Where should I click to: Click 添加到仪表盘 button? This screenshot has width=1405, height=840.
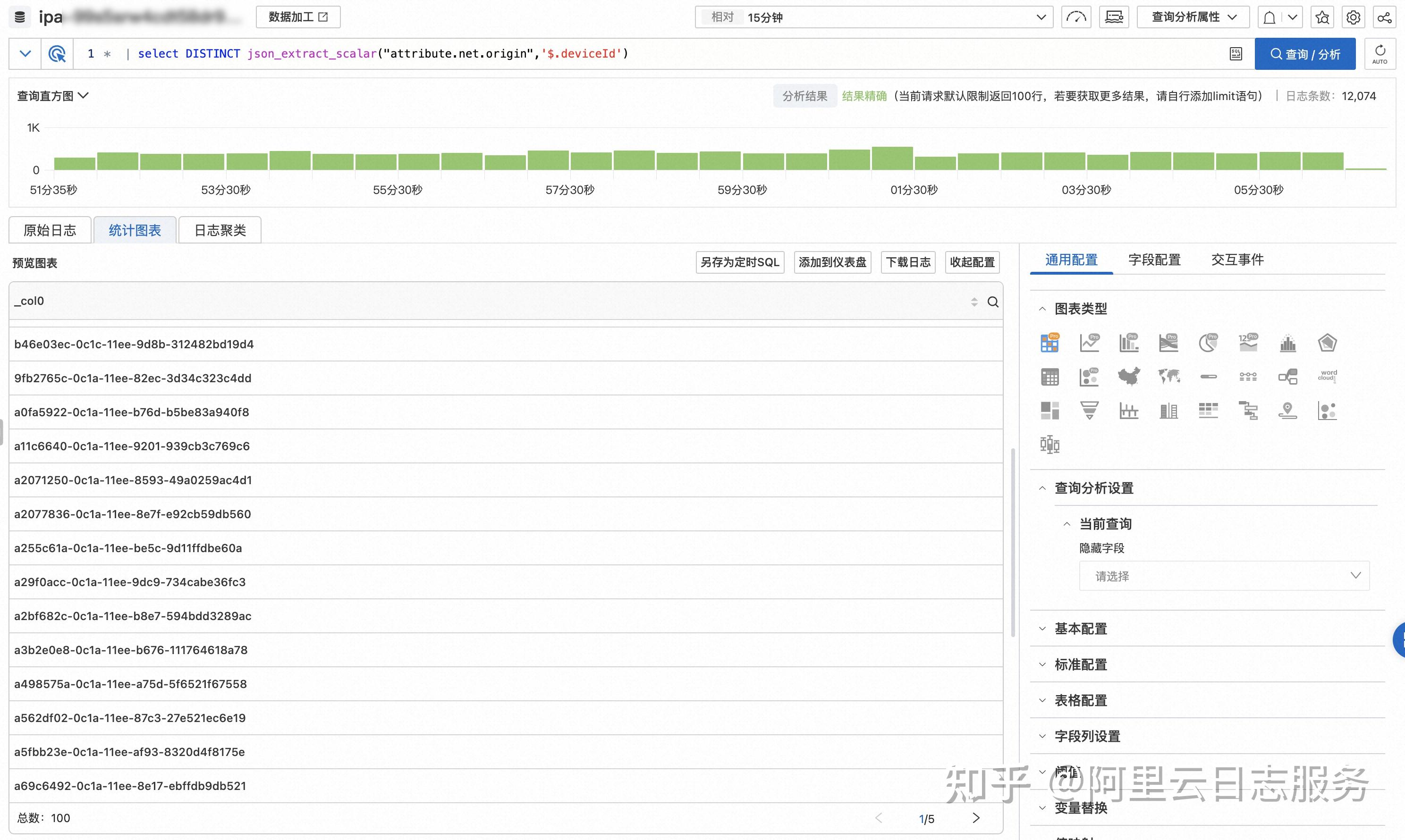tap(832, 262)
